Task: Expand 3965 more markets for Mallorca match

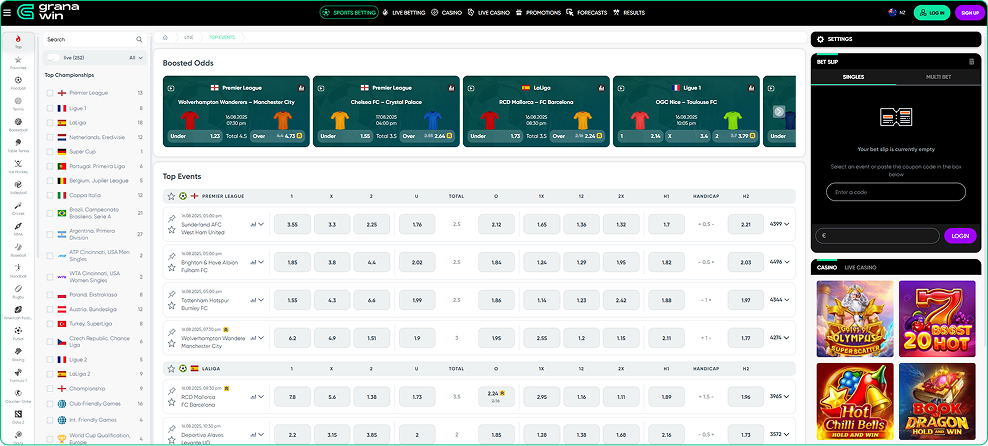Action: 779,397
